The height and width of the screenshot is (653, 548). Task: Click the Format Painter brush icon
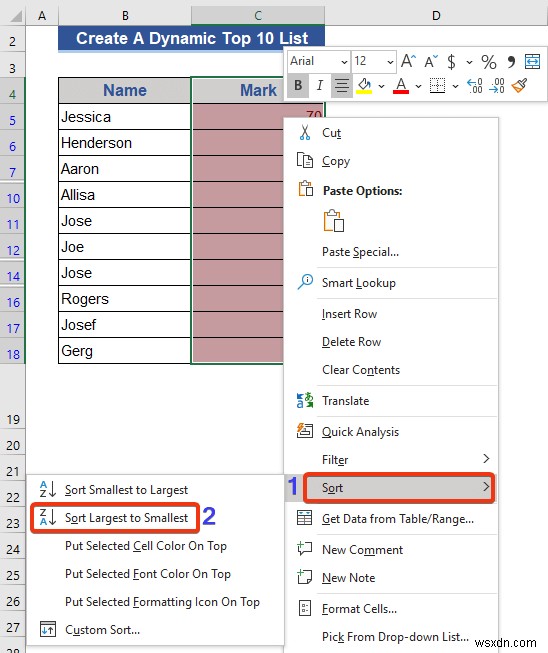point(519,85)
